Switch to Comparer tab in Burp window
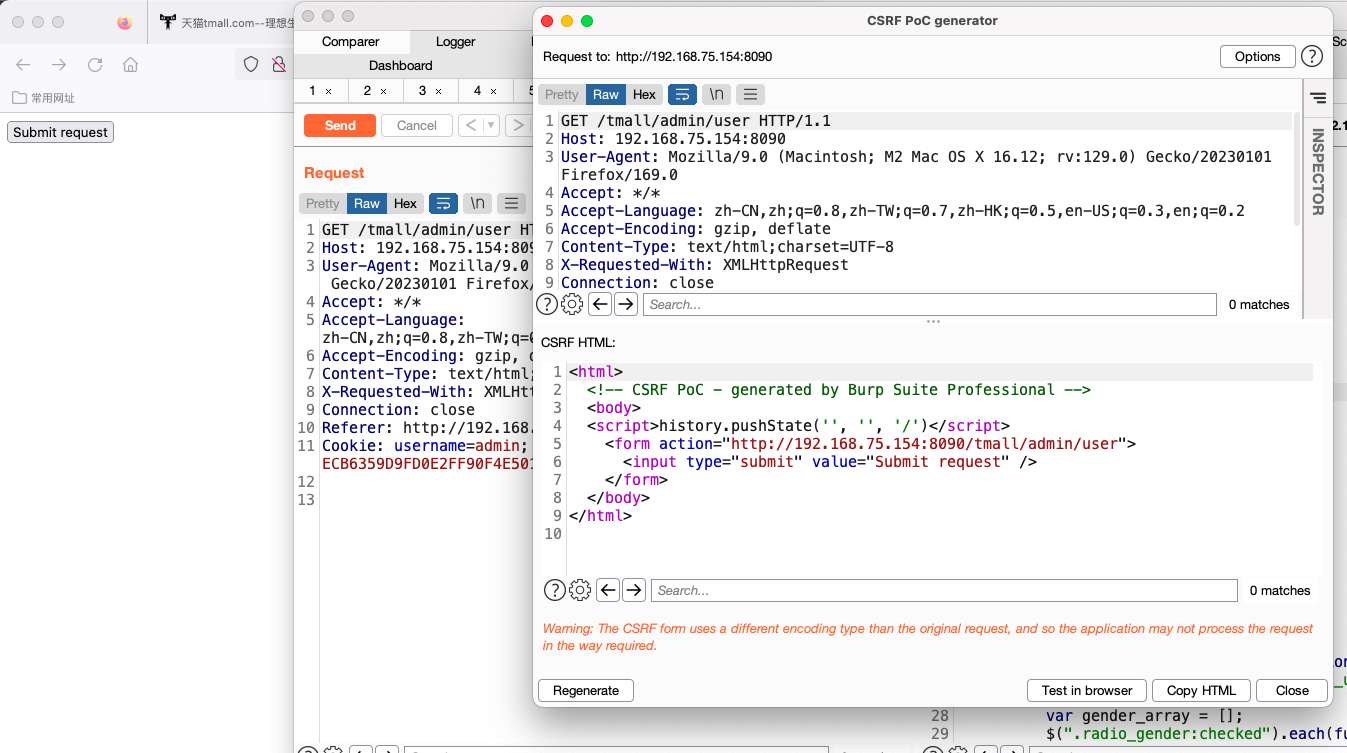1347x753 pixels. coord(350,42)
